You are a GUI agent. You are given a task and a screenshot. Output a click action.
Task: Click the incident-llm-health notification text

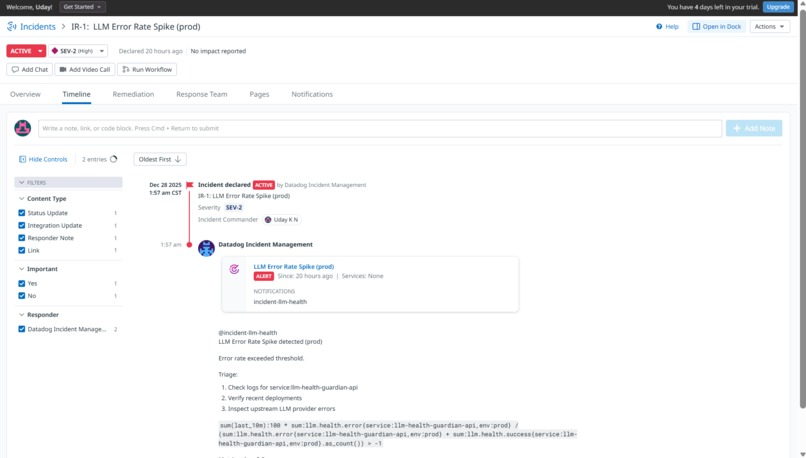click(280, 302)
